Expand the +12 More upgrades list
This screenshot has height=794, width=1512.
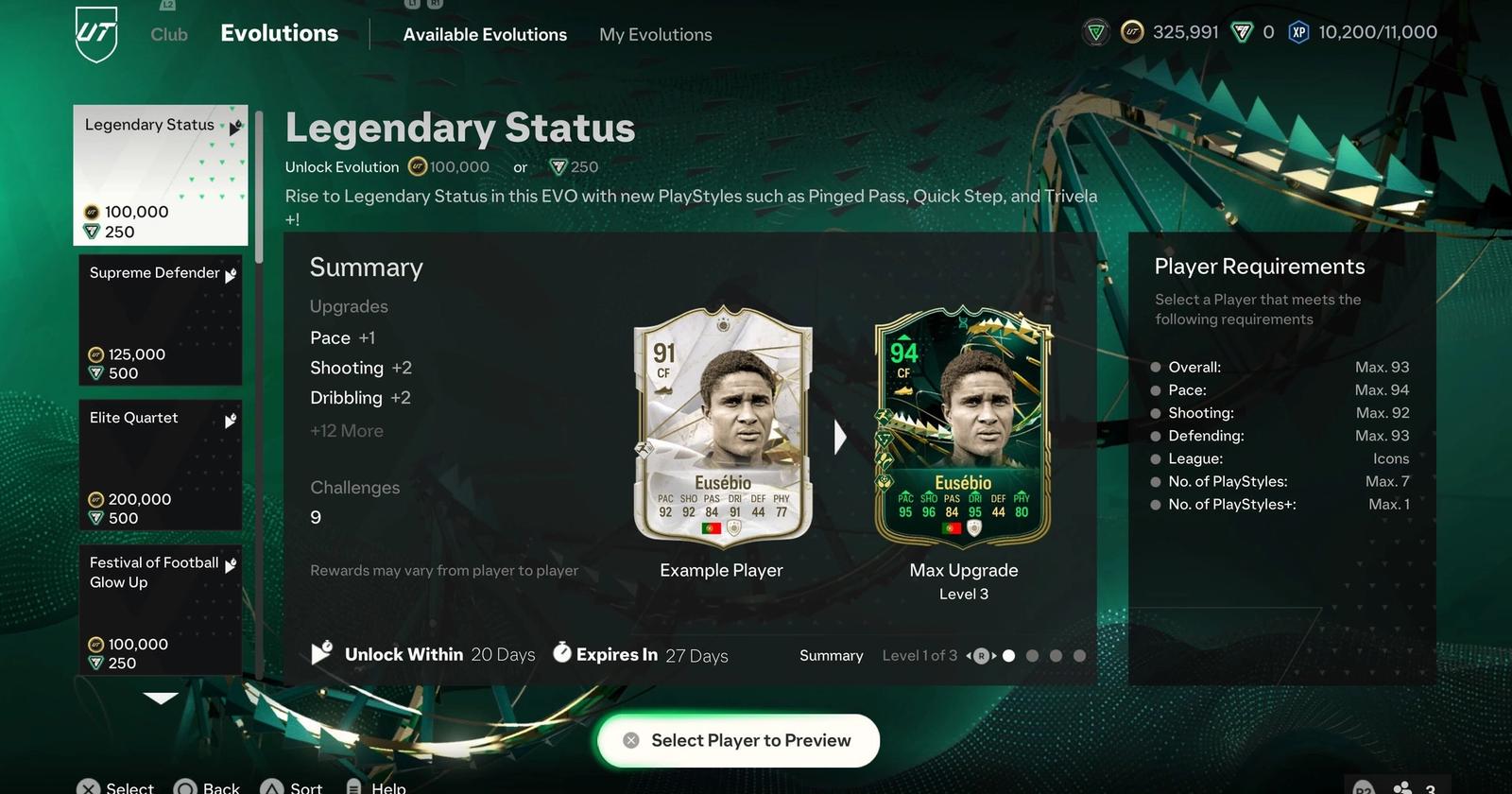347,431
